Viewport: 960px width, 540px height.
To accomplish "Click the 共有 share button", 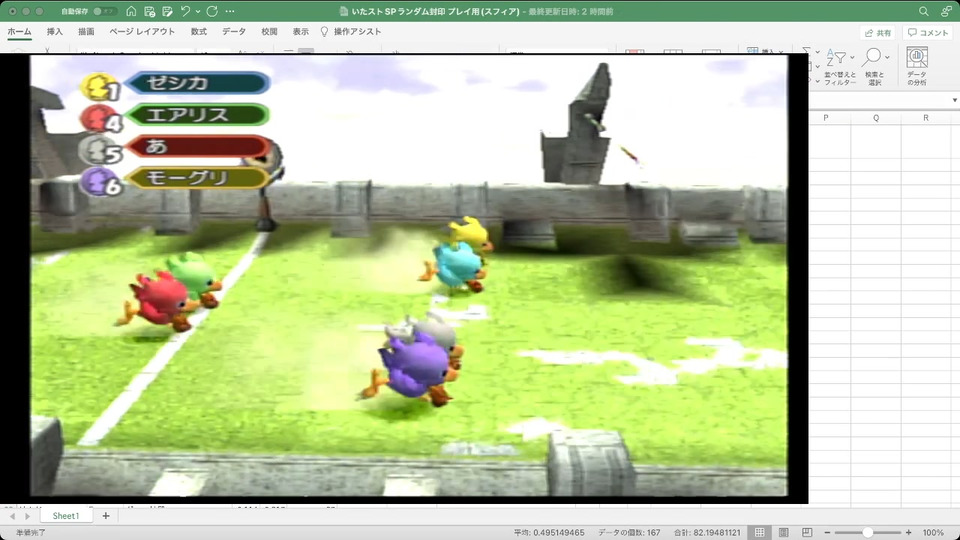I will coord(878,32).
